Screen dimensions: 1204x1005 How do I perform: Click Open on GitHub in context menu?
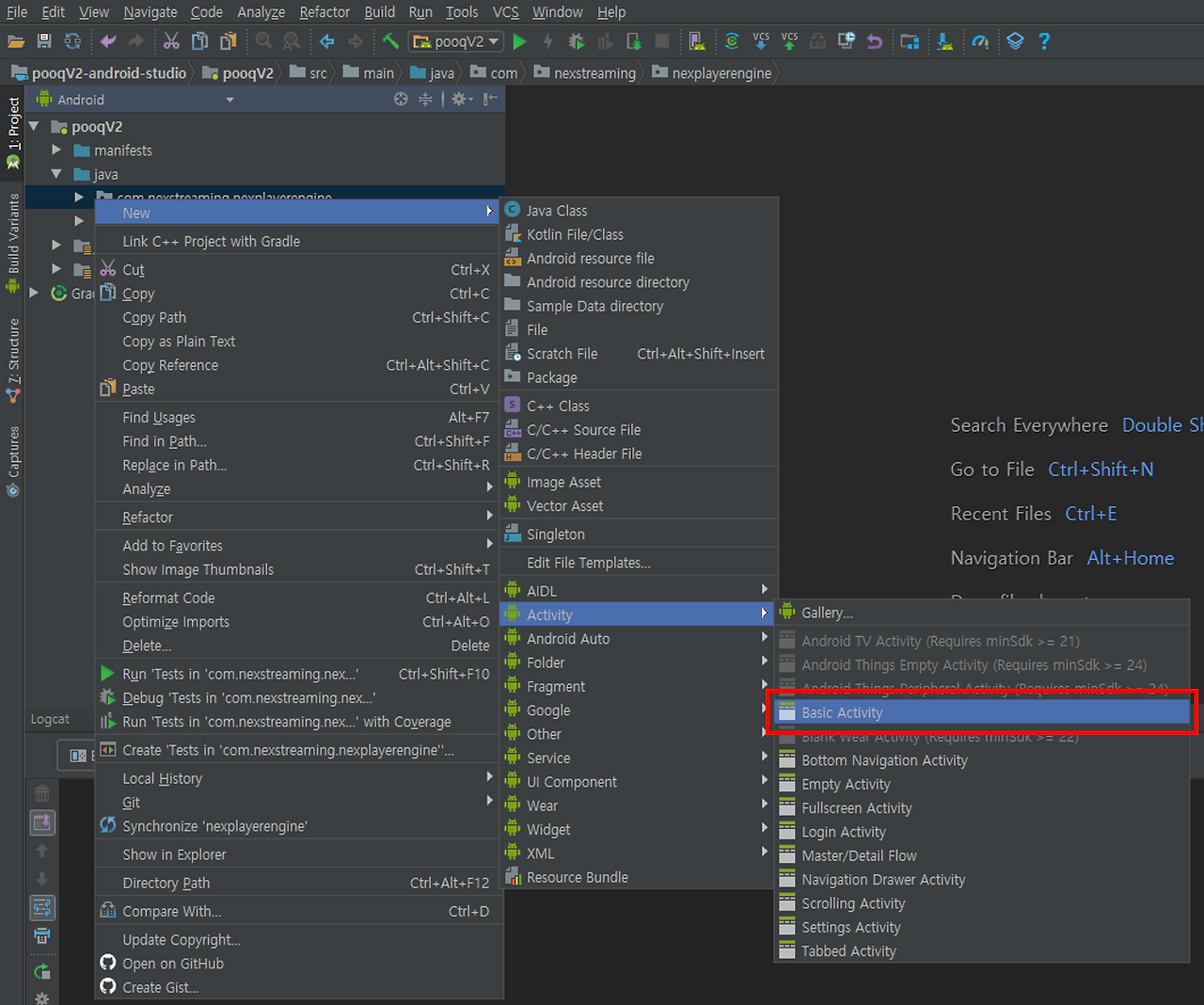(x=173, y=964)
